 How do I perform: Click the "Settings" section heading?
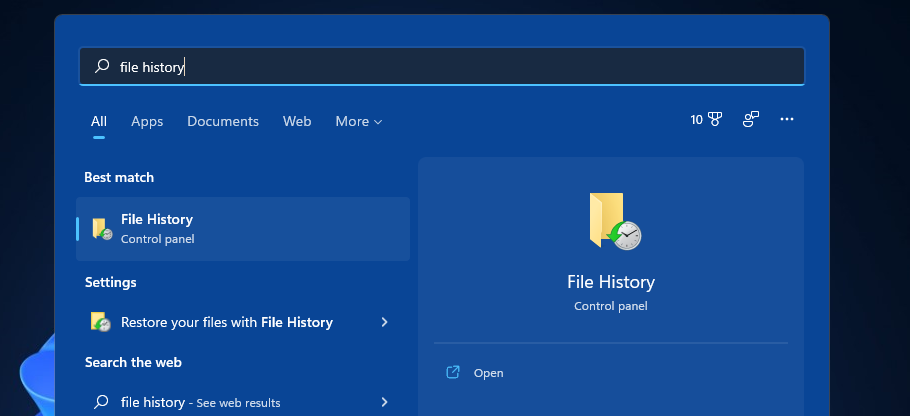110,282
